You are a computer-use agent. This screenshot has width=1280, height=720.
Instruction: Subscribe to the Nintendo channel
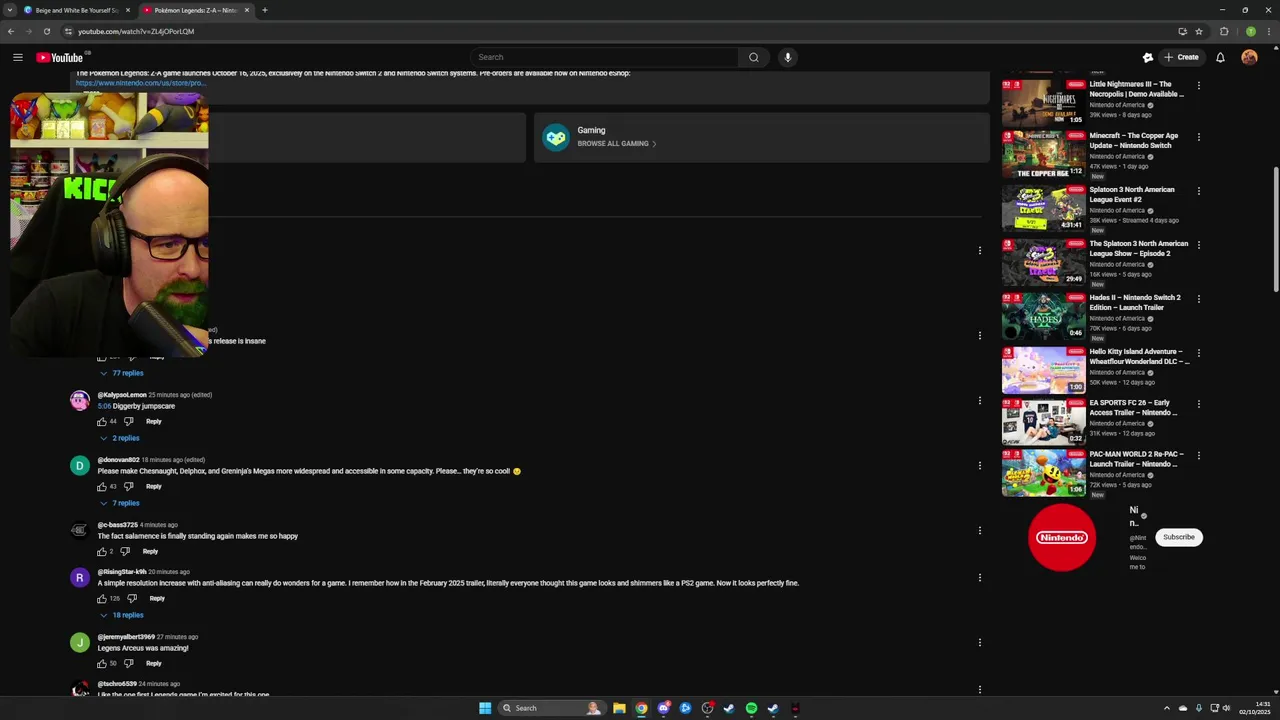(x=1179, y=537)
